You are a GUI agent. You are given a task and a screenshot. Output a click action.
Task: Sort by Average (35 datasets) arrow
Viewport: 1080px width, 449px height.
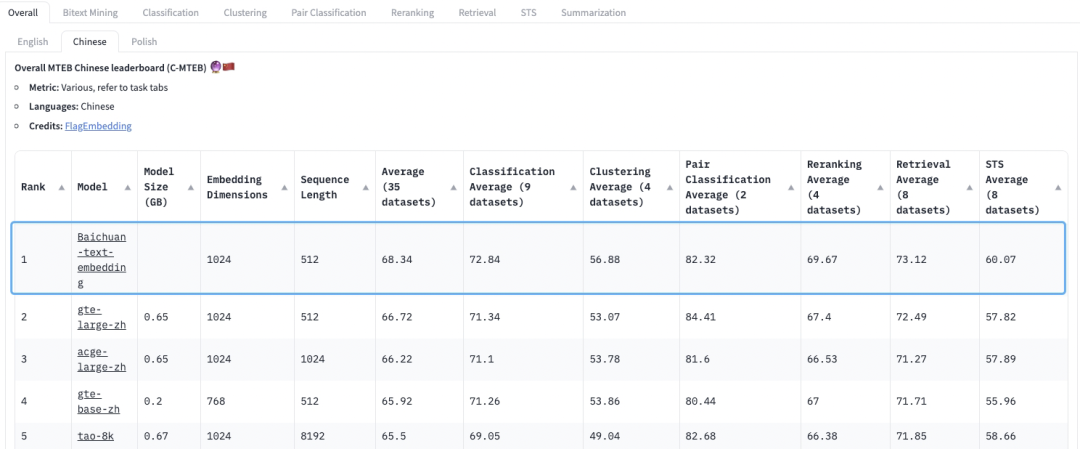[454, 187]
